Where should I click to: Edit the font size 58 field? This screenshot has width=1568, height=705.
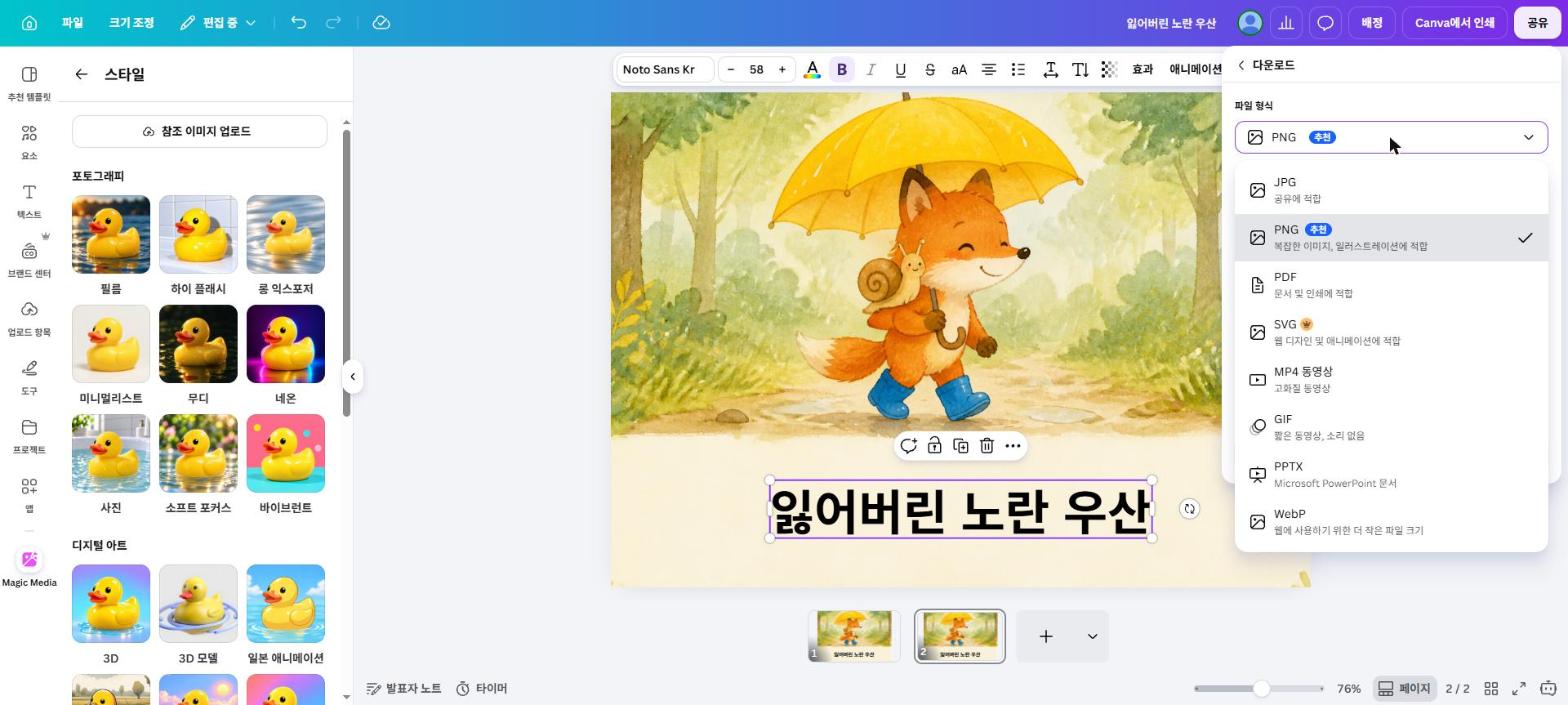(757, 69)
